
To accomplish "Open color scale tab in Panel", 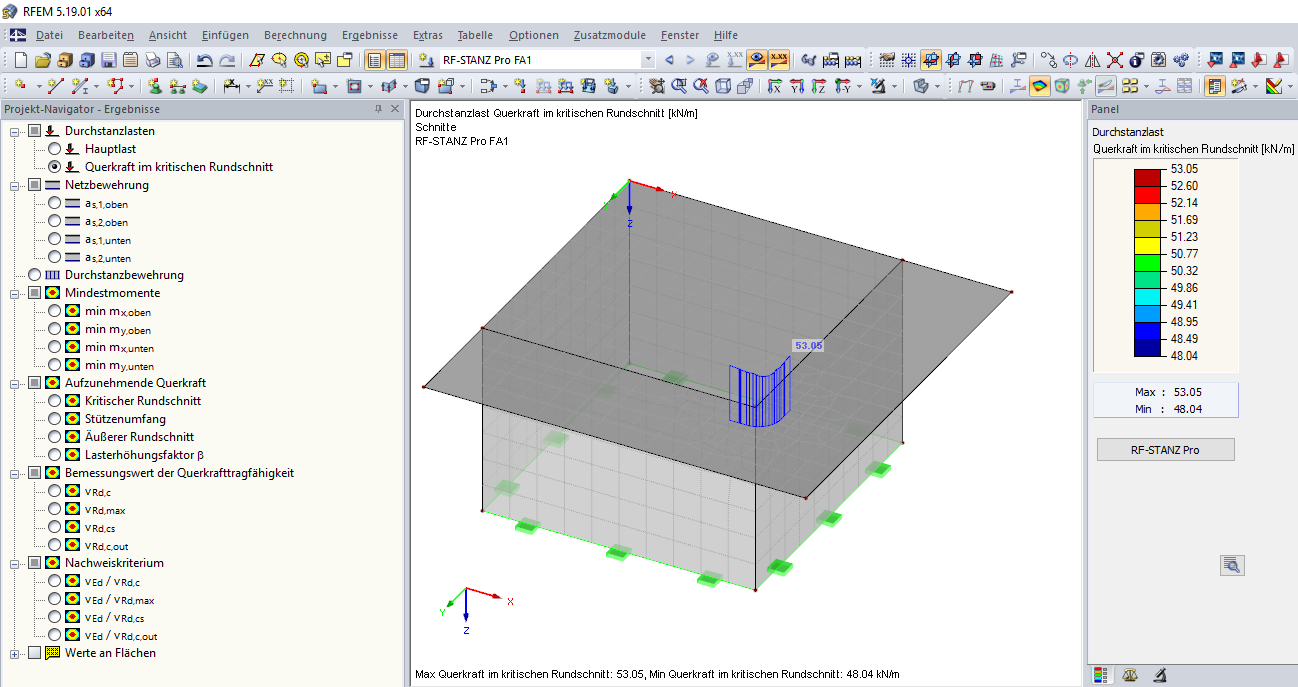I will pyautogui.click(x=1100, y=676).
